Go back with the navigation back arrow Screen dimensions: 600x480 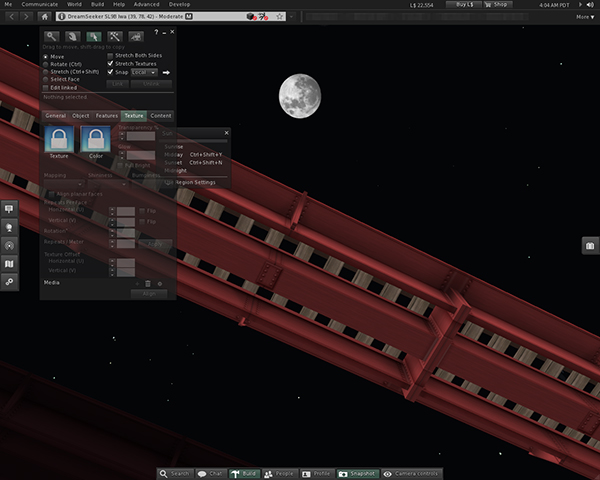12,16
